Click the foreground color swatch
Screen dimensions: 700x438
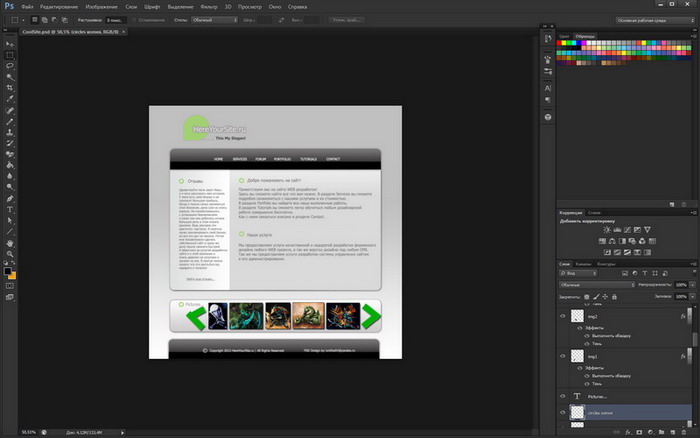point(7,270)
